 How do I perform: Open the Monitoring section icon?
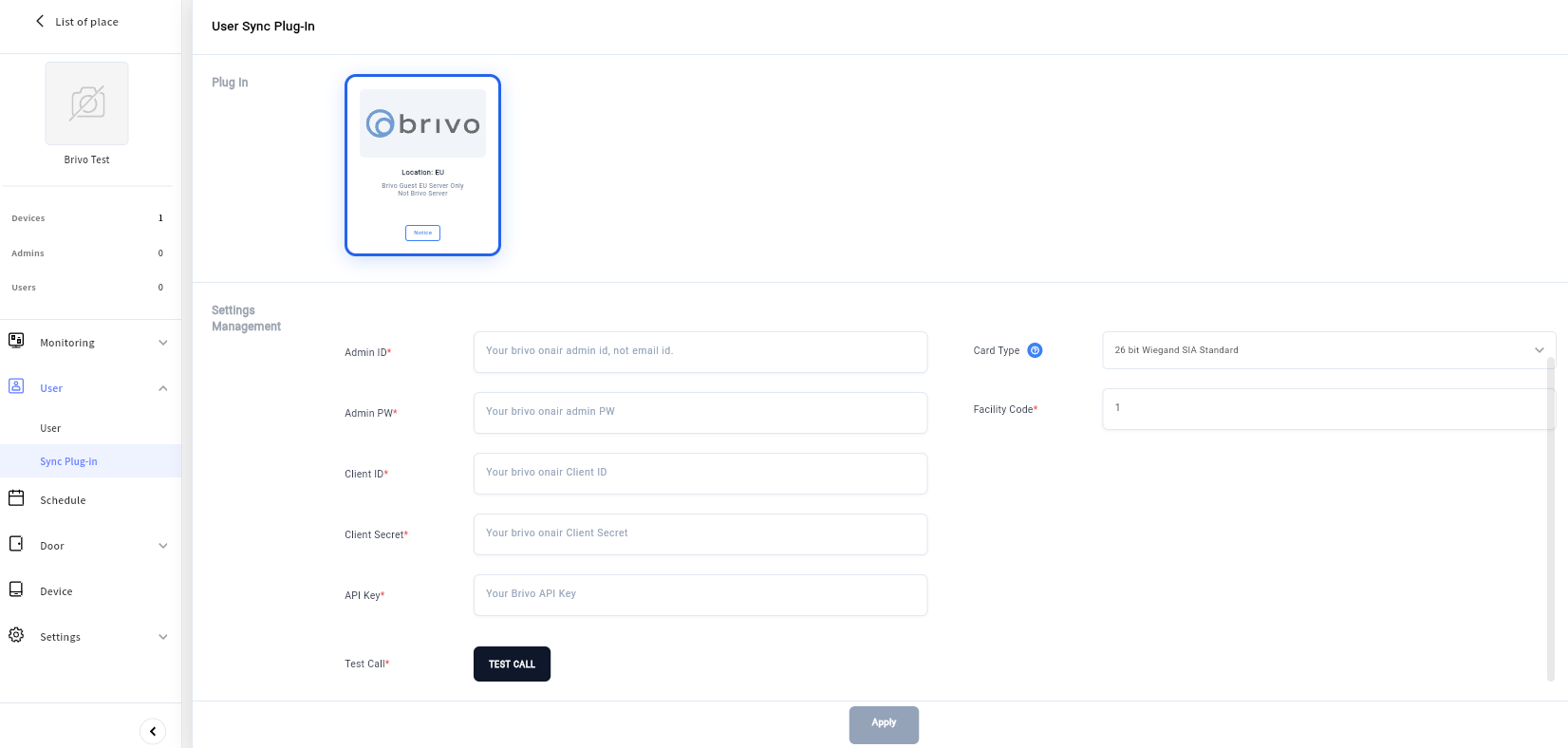pos(16,340)
